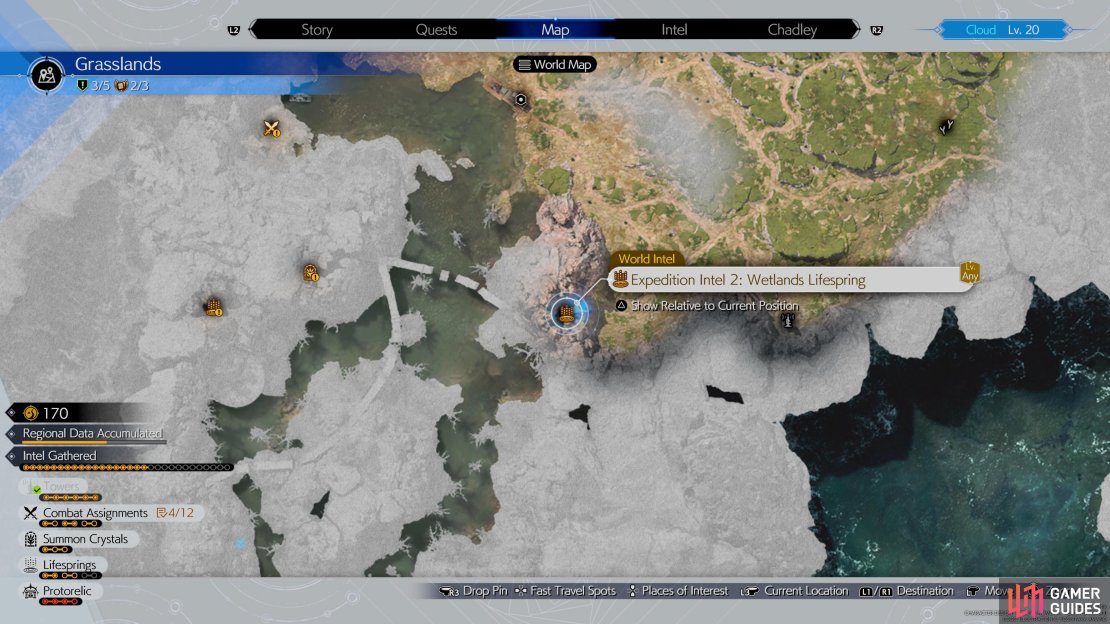Select the Map tab

pyautogui.click(x=555, y=30)
